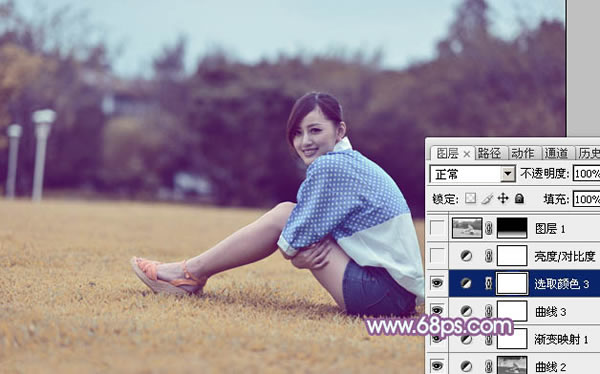This screenshot has height=374, width=600.
Task: Select the layer named 曲线 3
Action: point(551,312)
